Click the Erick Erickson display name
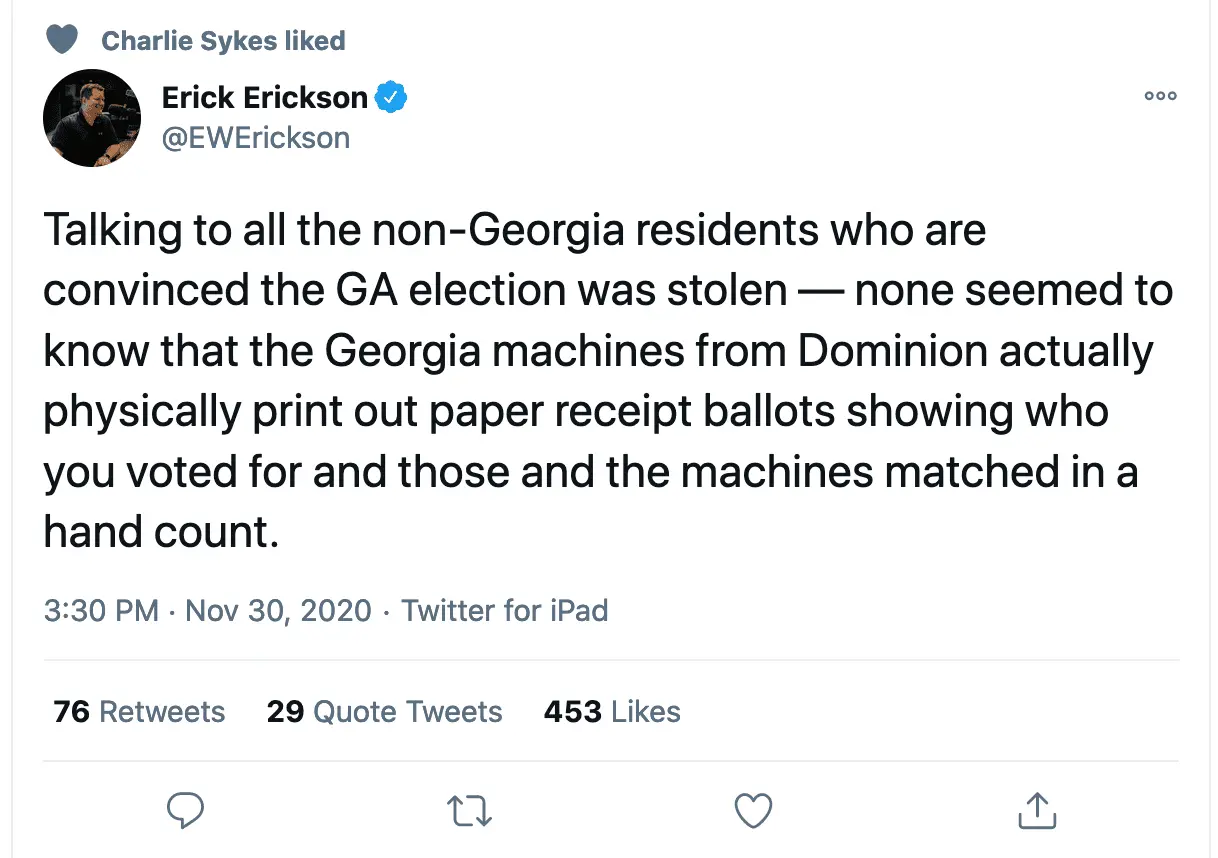This screenshot has height=858, width=1218. pos(264,97)
